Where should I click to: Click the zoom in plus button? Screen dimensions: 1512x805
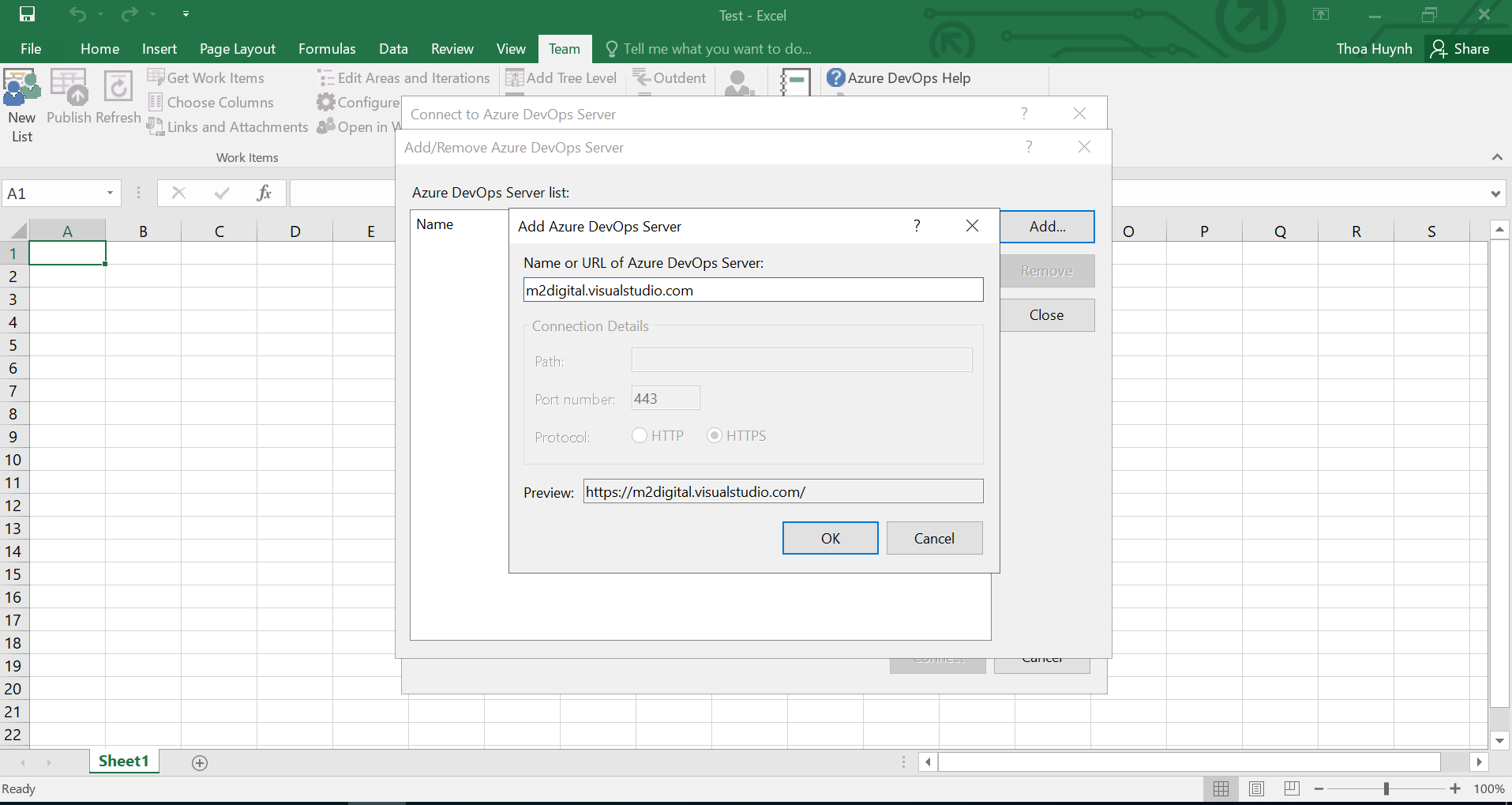point(1455,788)
